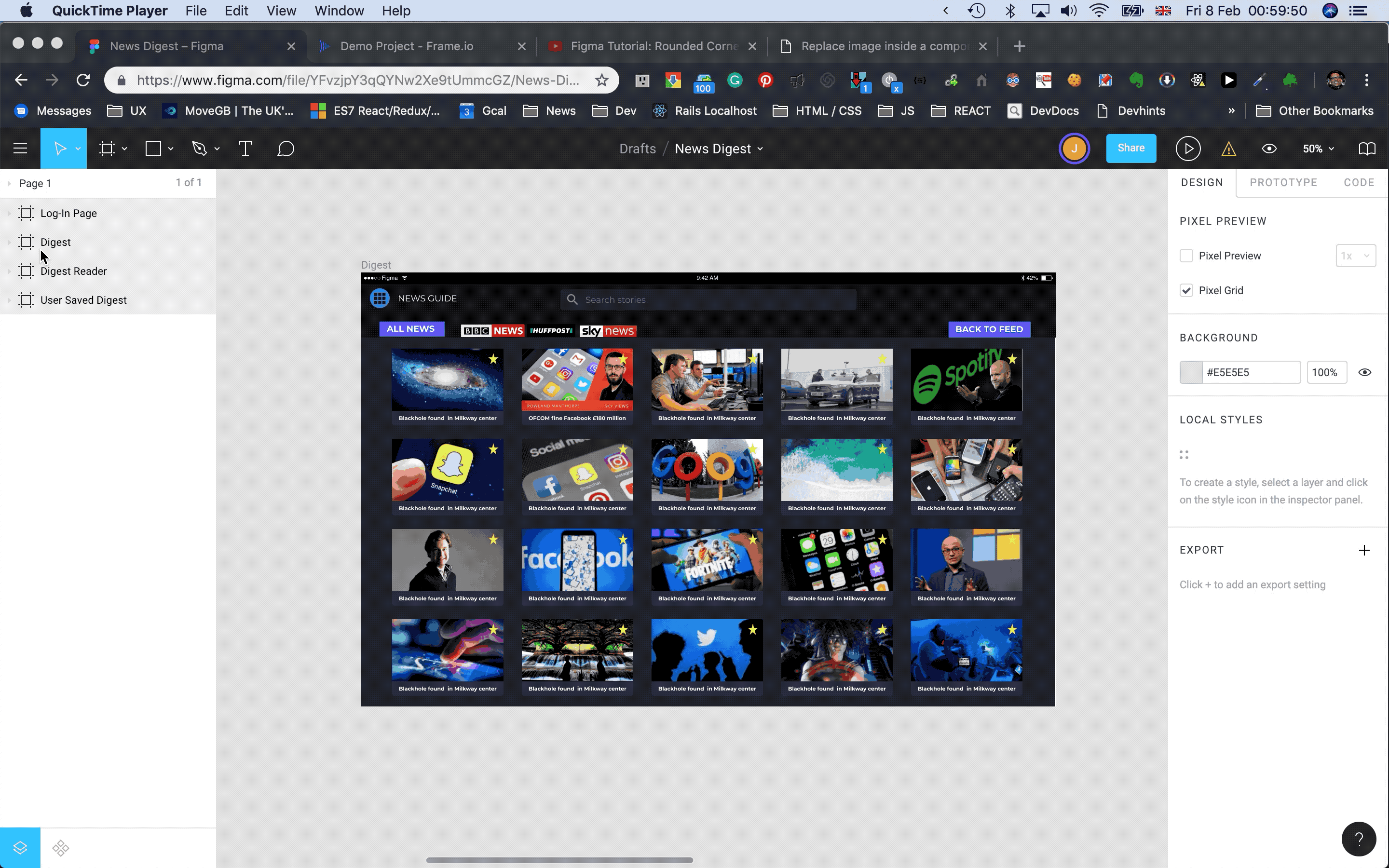The image size is (1389, 868).
Task: Open a new browser tab
Action: pyautogui.click(x=1020, y=46)
